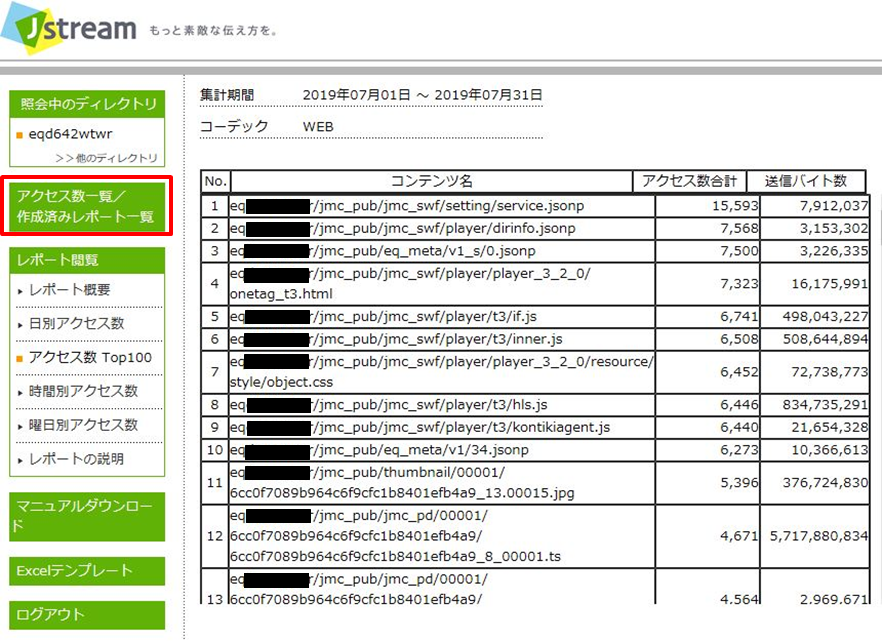Image resolution: width=882 pixels, height=641 pixels.
Task: Click the 送信バイト数 column header
Action: [x=806, y=181]
